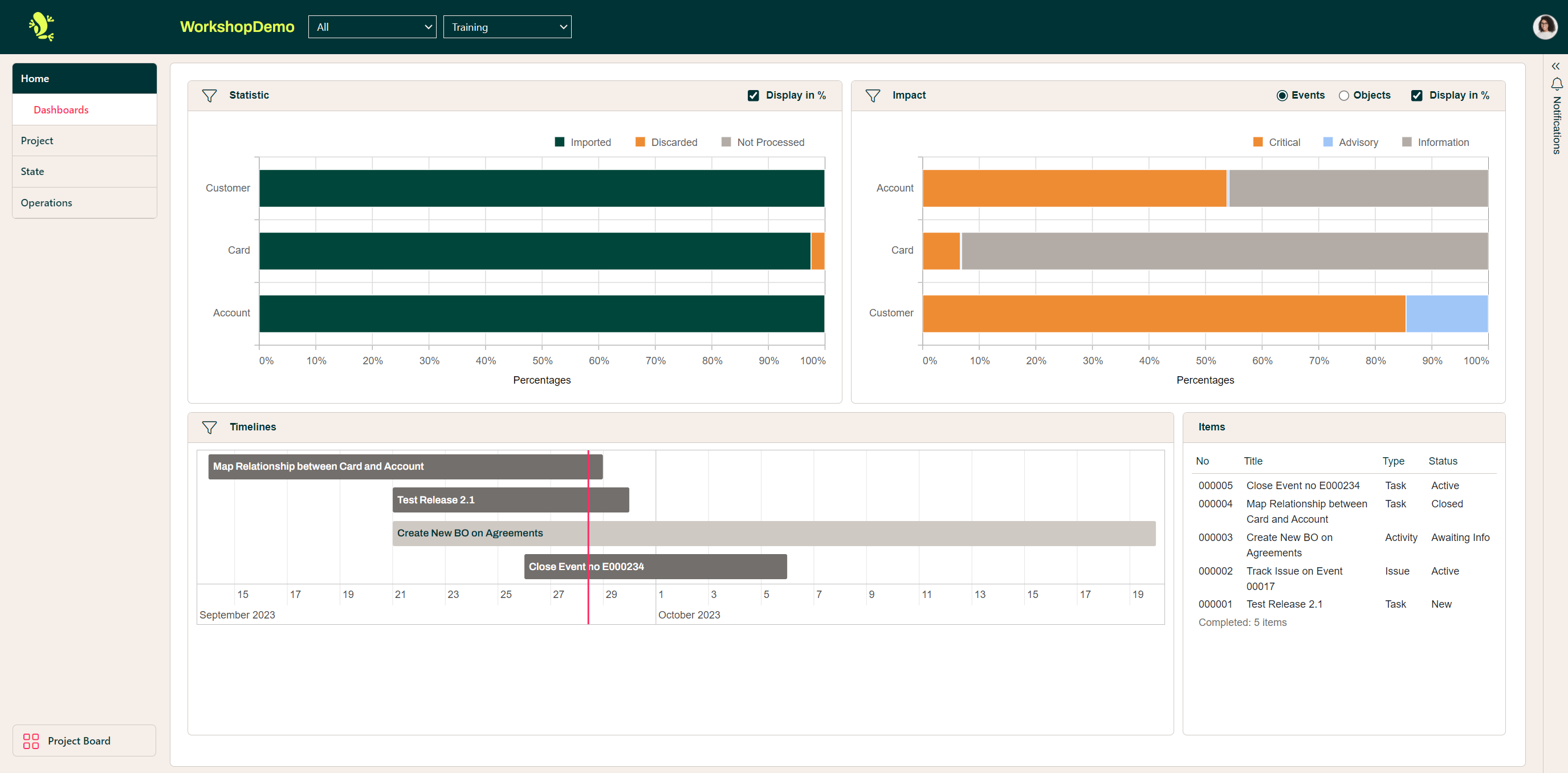1568x773 pixels.
Task: Open the Impact panel filter icon
Action: pyautogui.click(x=872, y=96)
